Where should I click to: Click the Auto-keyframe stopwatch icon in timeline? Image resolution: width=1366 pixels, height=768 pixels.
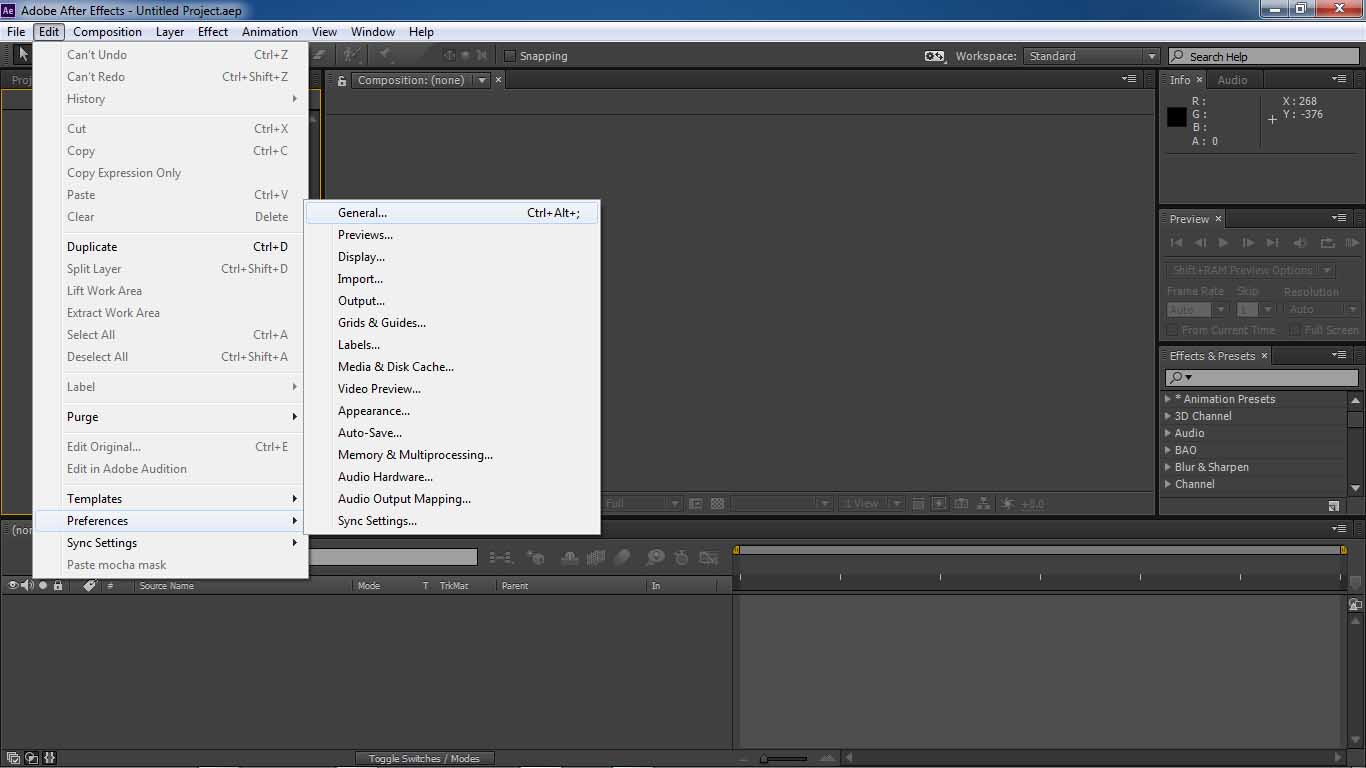[x=681, y=558]
